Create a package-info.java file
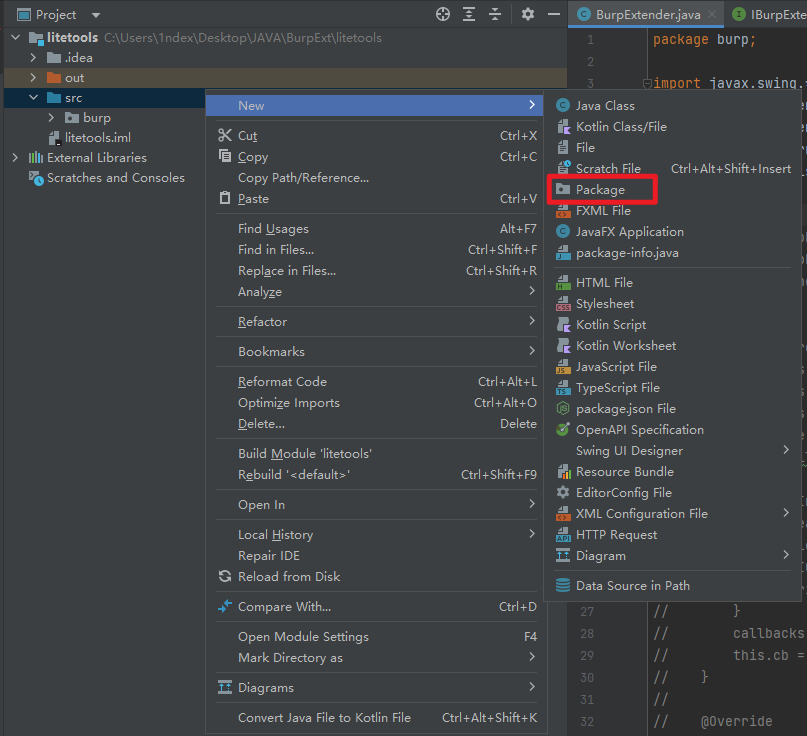This screenshot has width=807, height=736. (673, 253)
